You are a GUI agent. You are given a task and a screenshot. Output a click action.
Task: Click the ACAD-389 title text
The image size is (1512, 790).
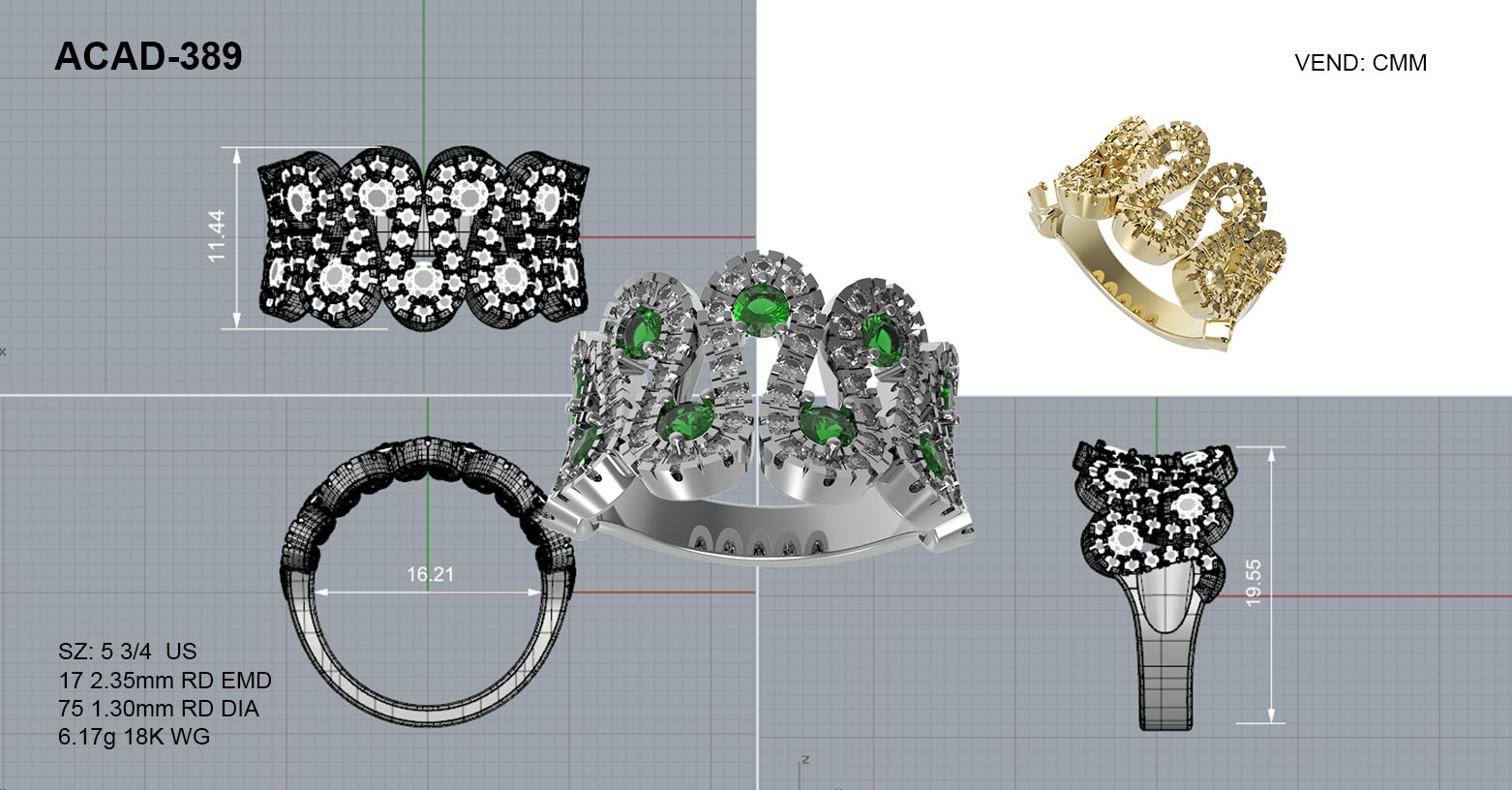[x=148, y=57]
